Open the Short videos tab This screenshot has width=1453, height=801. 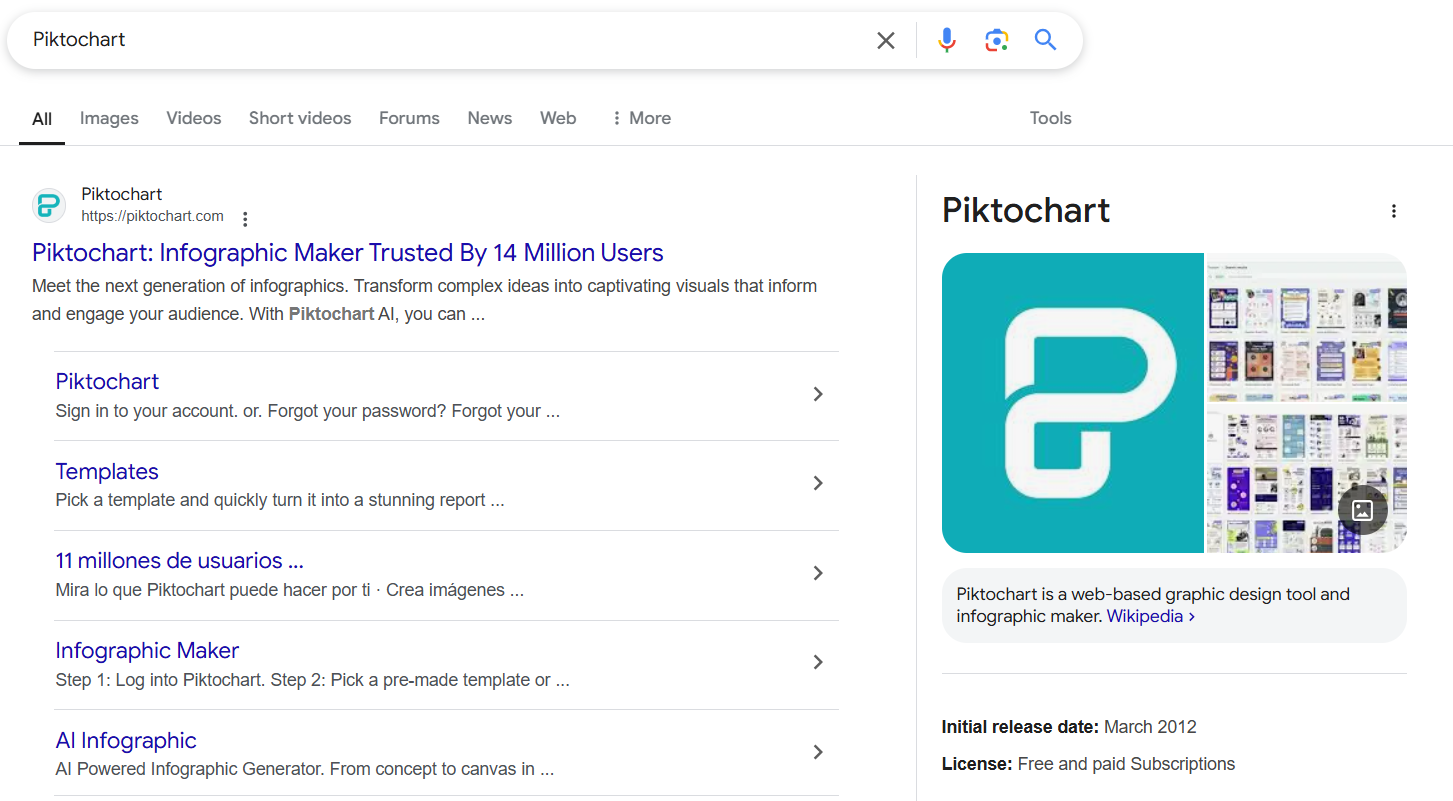point(300,118)
